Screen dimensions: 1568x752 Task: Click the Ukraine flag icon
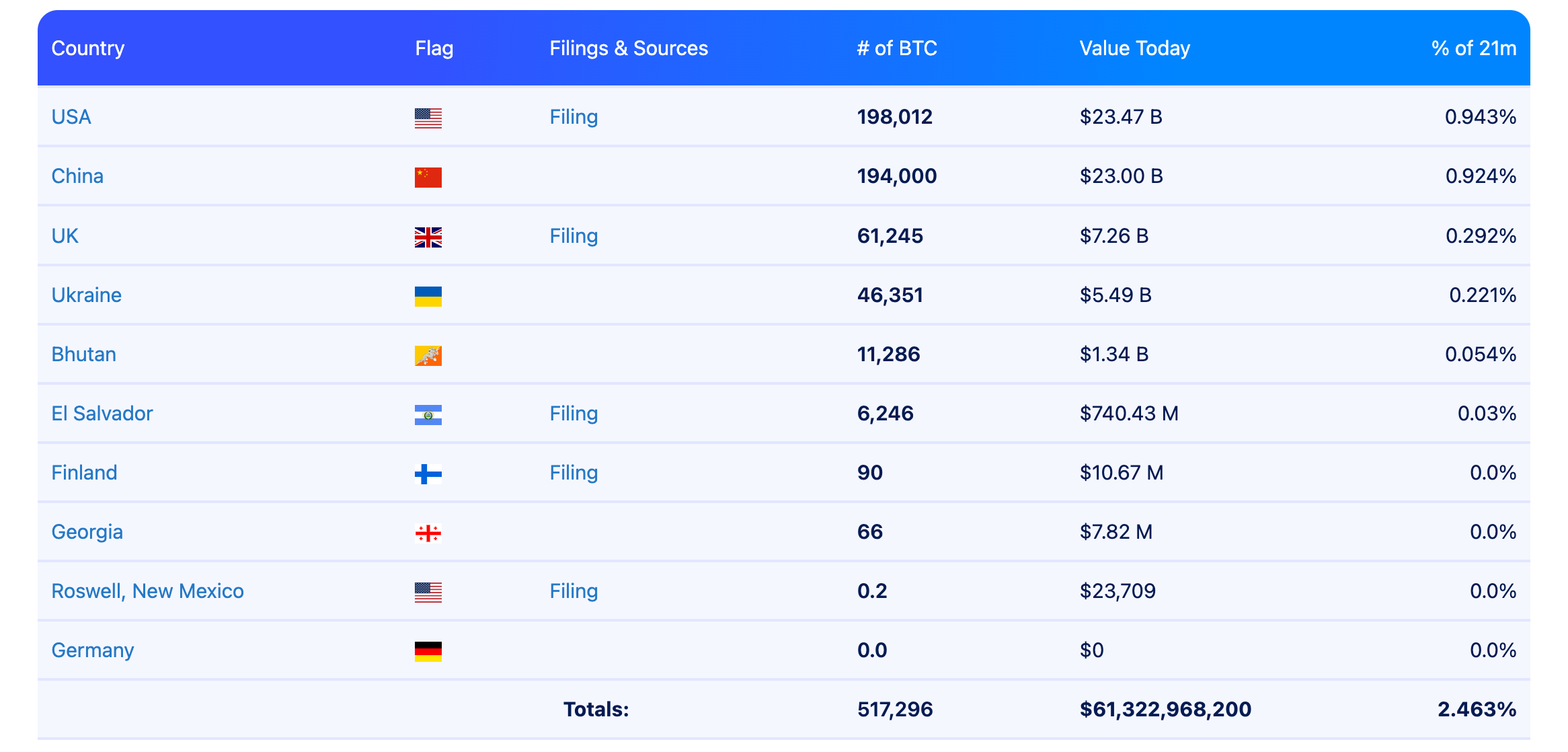click(428, 296)
